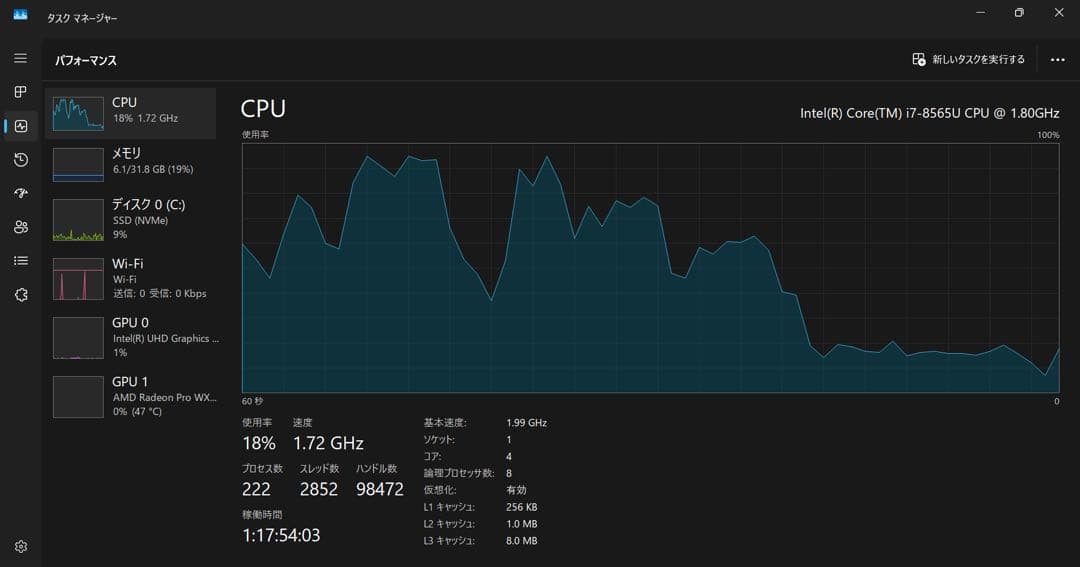Select ディスク 0 (C:) in the list
Screen dimensions: 1080x567
pos(131,220)
